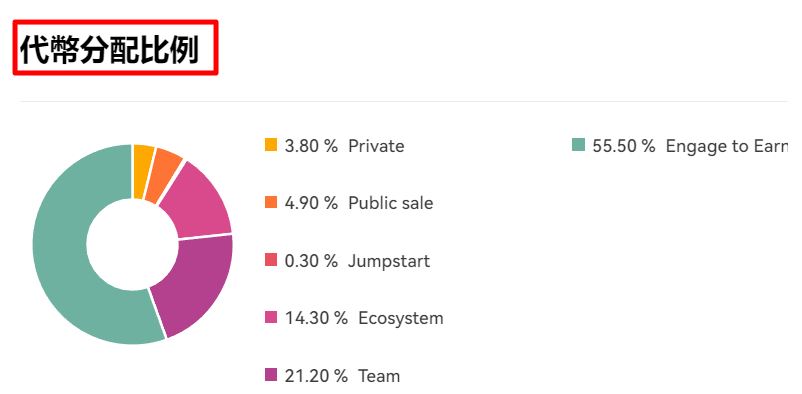This screenshot has height=394, width=802.
Task: Click the pink Ecosystem legend swatch
Action: tap(271, 317)
